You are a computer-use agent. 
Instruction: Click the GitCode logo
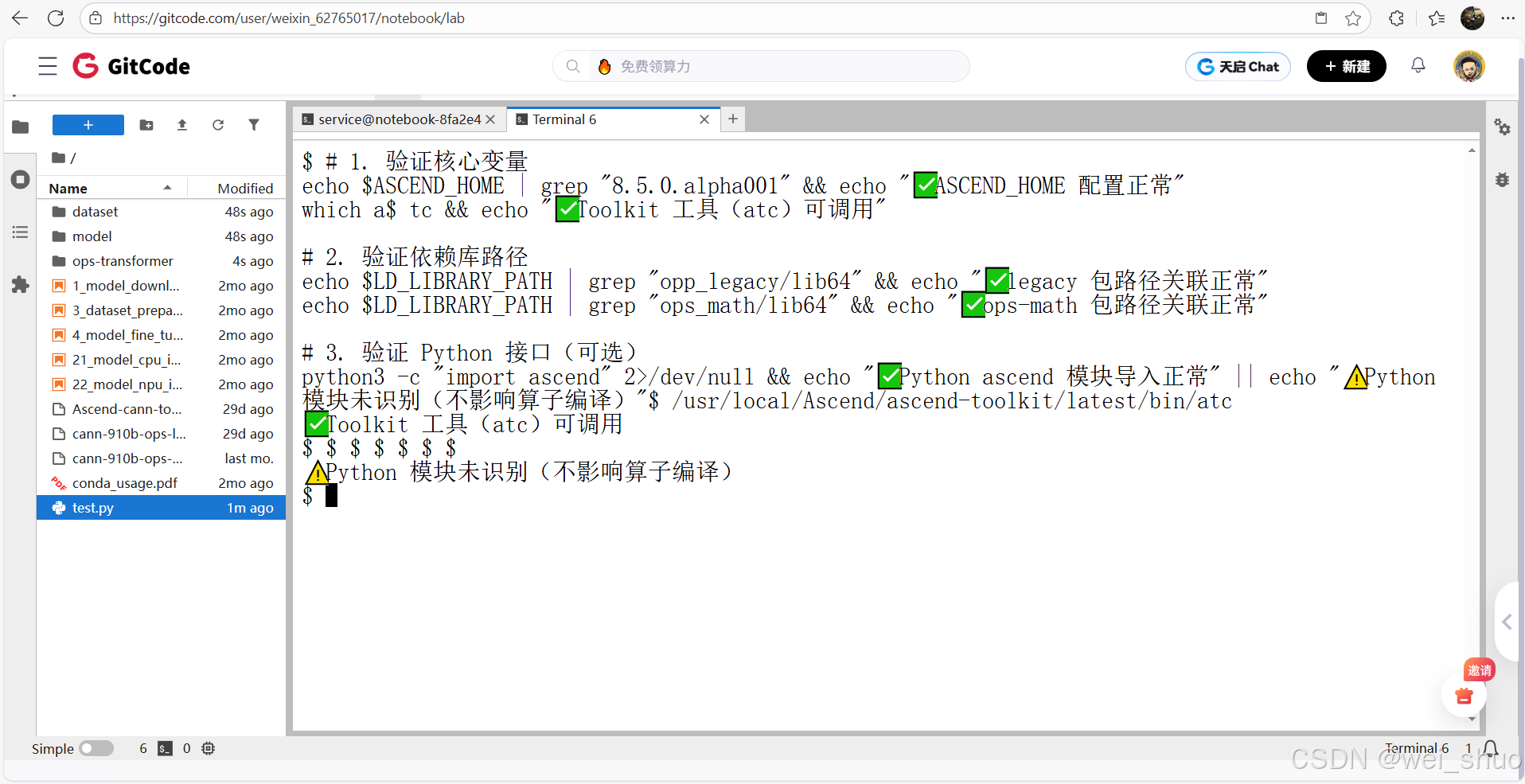131,66
